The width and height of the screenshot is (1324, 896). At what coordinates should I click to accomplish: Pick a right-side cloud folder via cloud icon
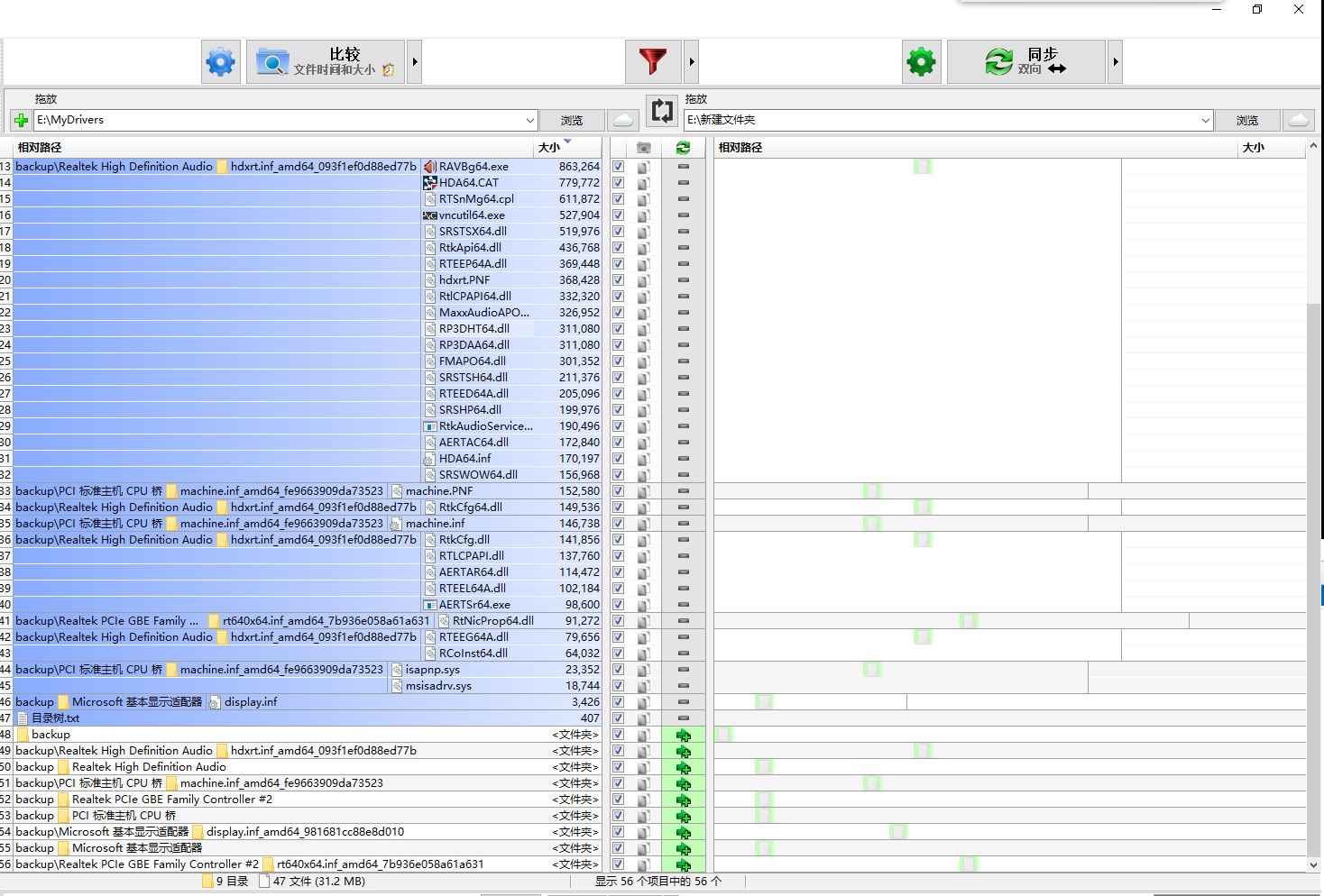pyautogui.click(x=1298, y=120)
